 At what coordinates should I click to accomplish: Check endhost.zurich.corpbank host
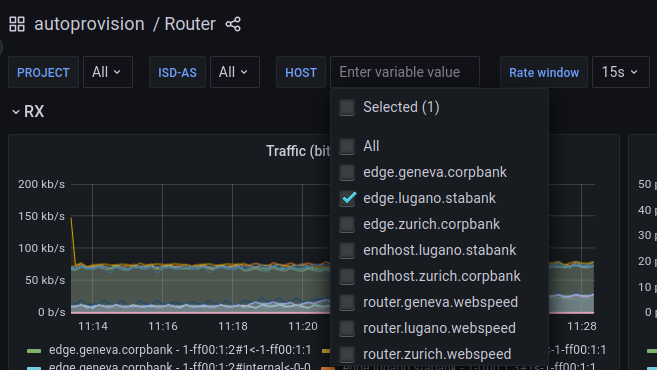point(347,276)
